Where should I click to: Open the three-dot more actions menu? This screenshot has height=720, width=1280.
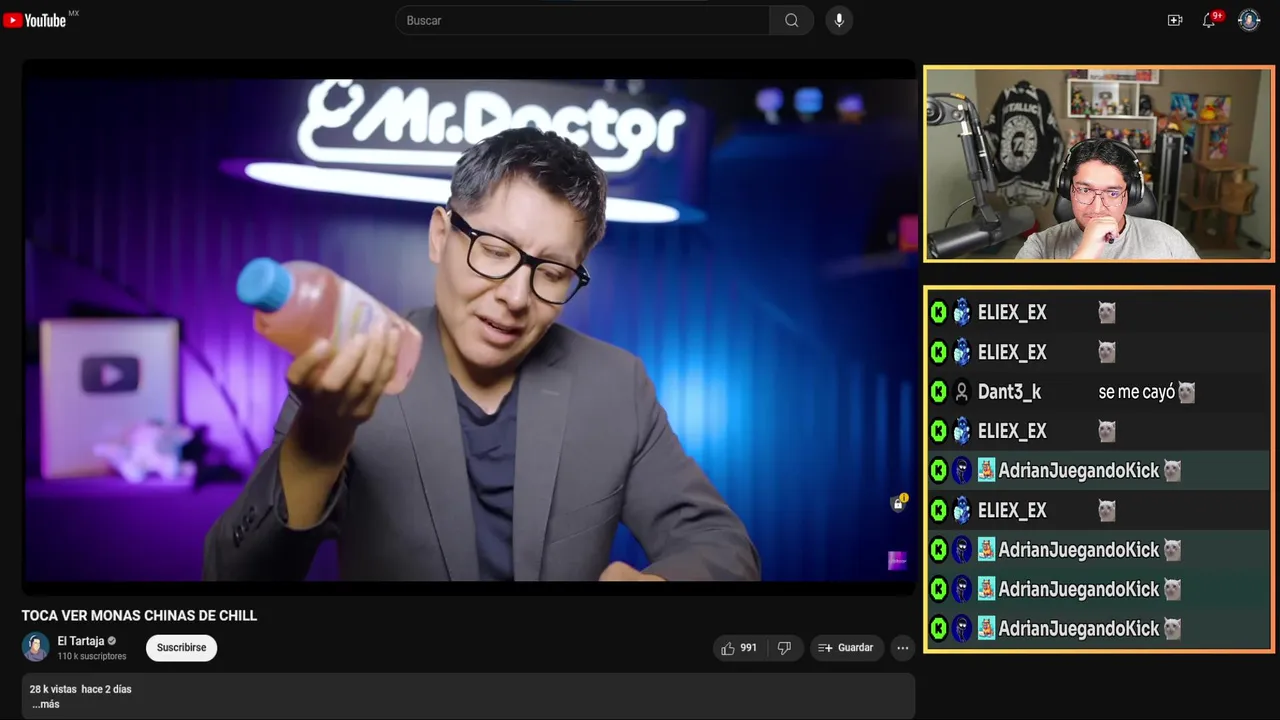coord(903,648)
